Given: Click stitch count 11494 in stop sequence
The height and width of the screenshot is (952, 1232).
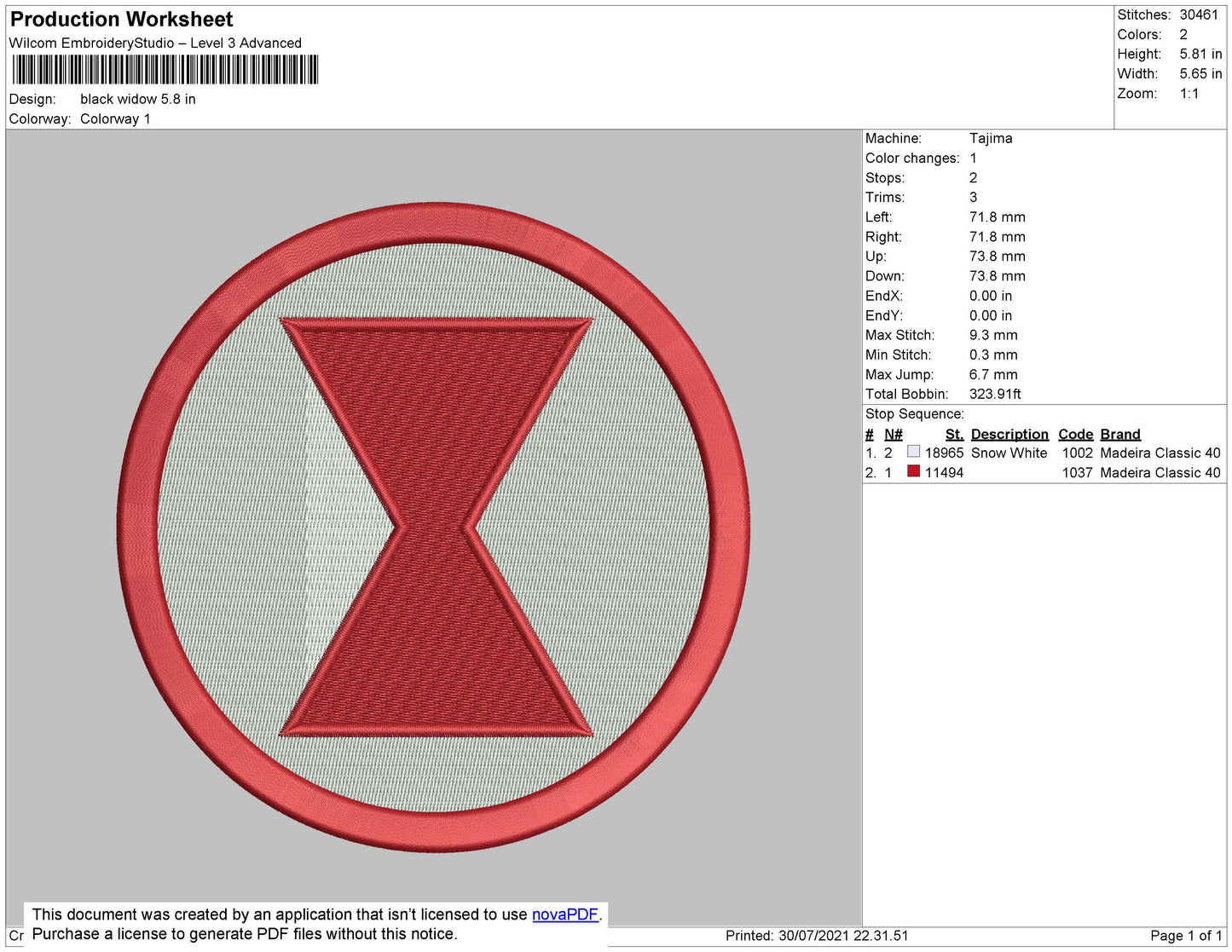Looking at the screenshot, I should point(944,473).
